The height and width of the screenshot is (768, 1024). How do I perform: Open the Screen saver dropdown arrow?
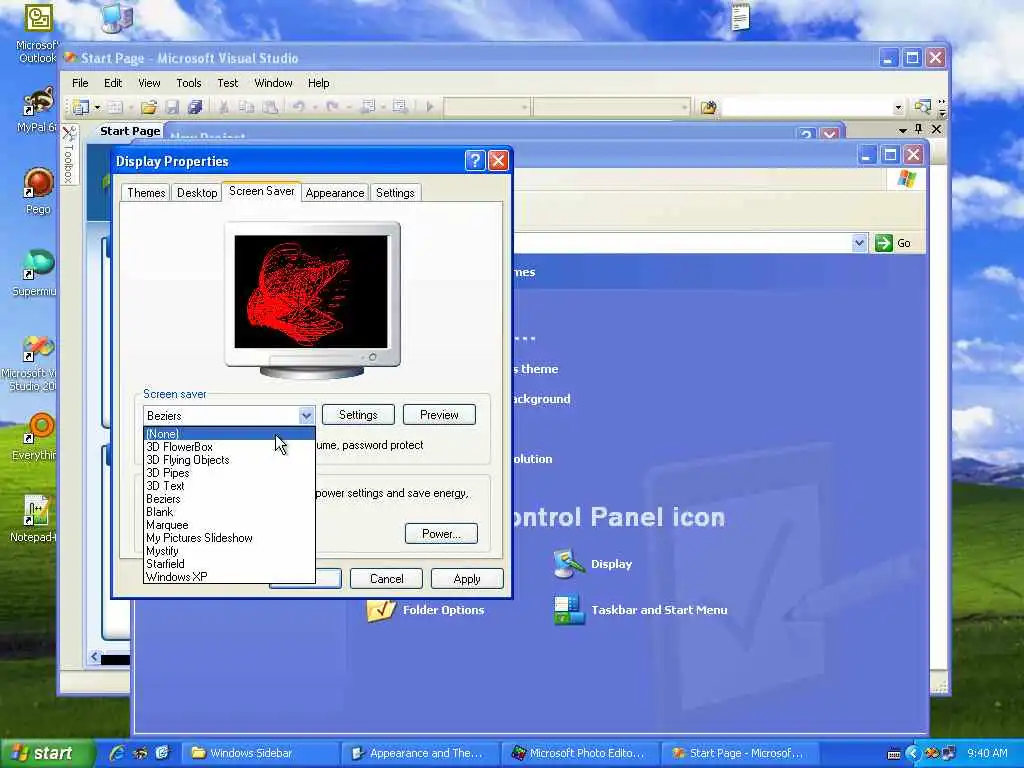point(306,415)
